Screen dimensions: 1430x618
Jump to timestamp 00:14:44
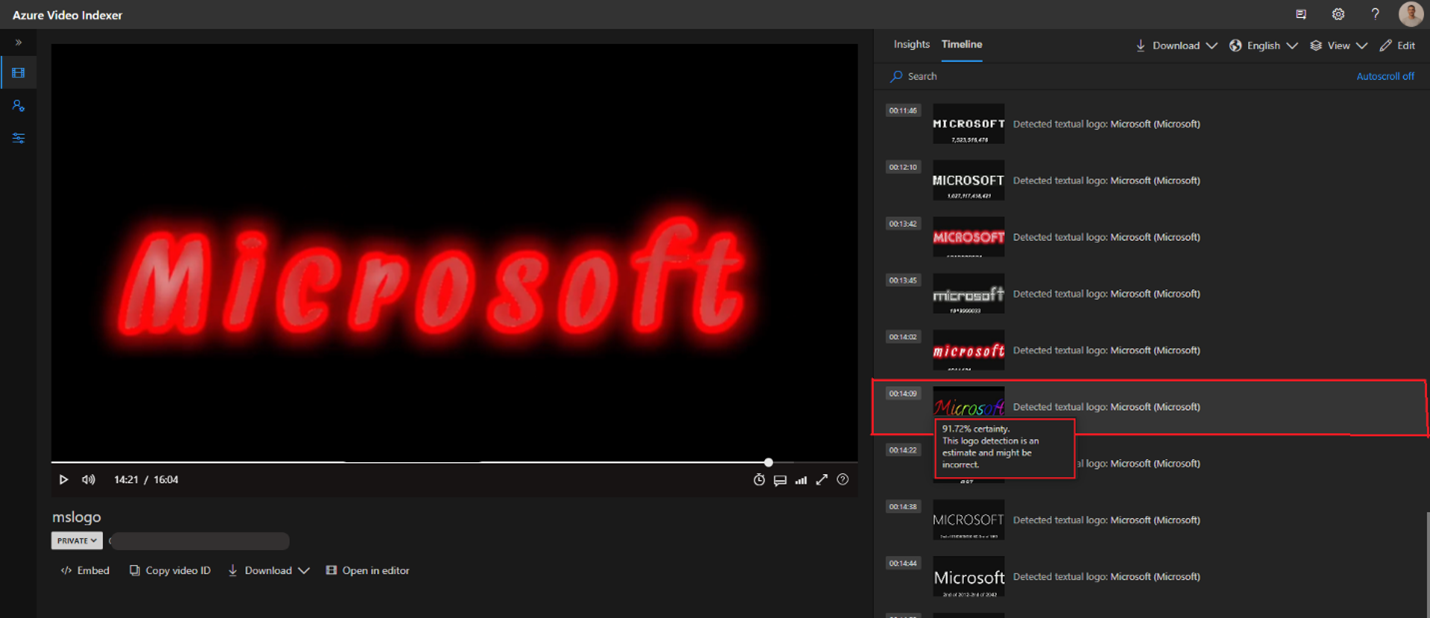902,564
